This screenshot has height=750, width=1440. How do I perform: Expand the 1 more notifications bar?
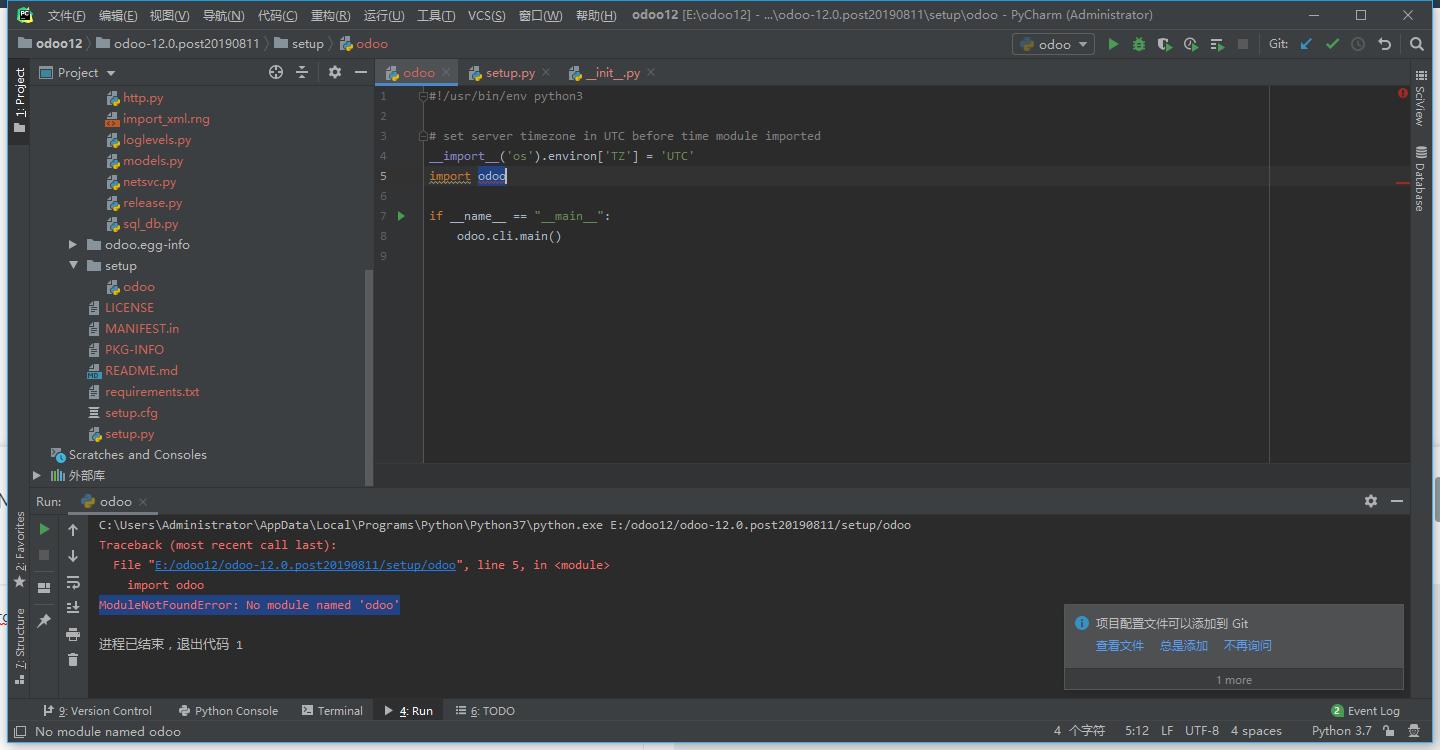1234,680
